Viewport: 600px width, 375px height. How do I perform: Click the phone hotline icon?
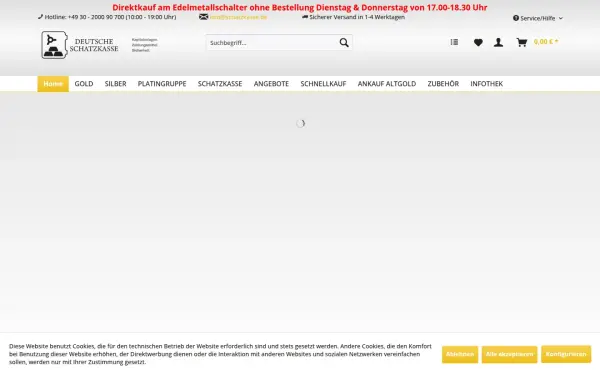(x=41, y=17)
